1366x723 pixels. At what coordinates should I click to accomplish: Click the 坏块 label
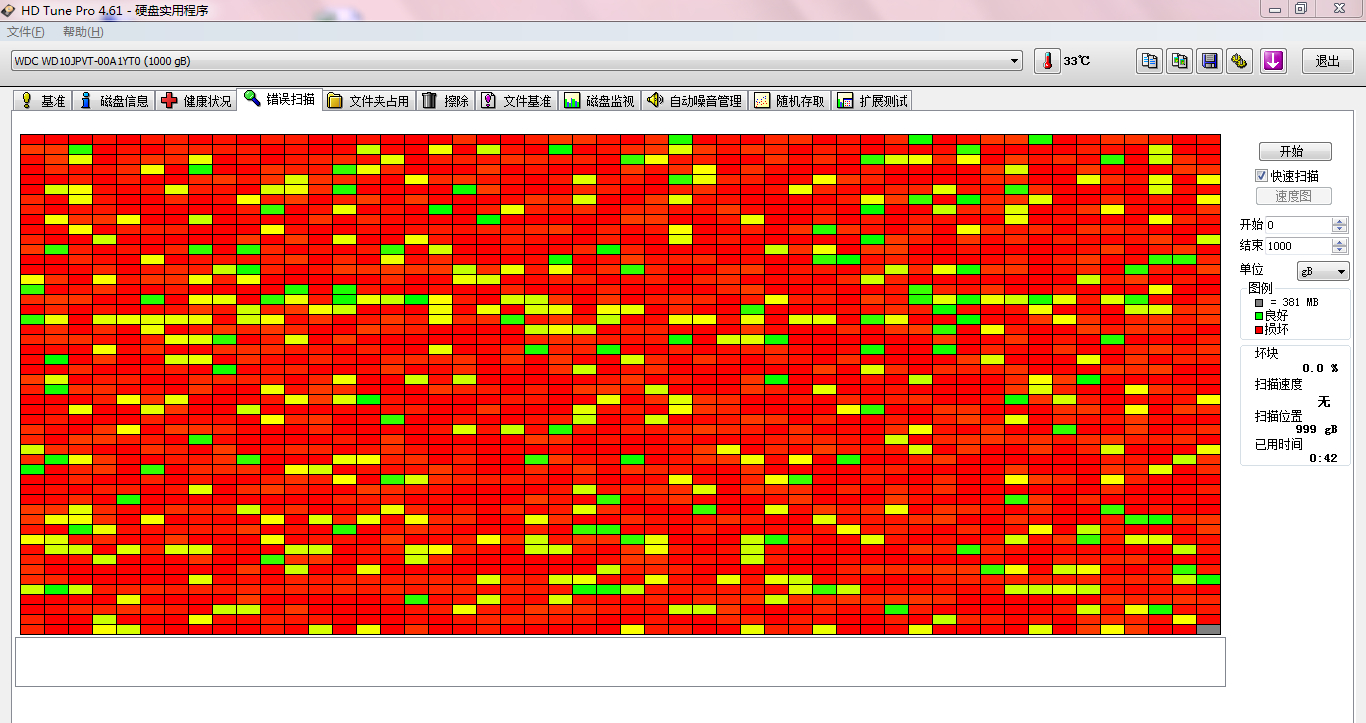tap(1267, 354)
